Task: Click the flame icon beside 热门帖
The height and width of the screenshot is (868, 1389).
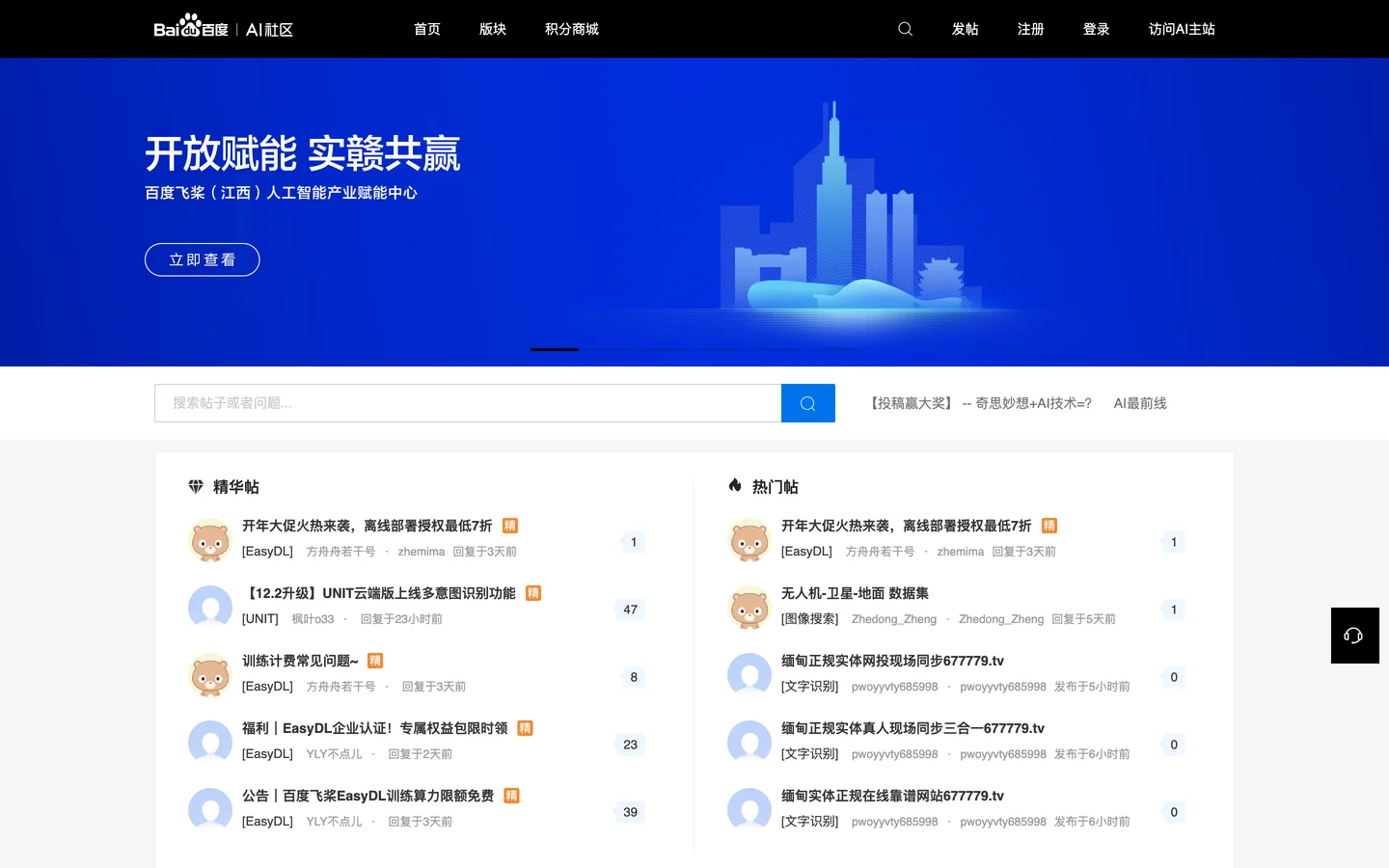Action: (735, 485)
